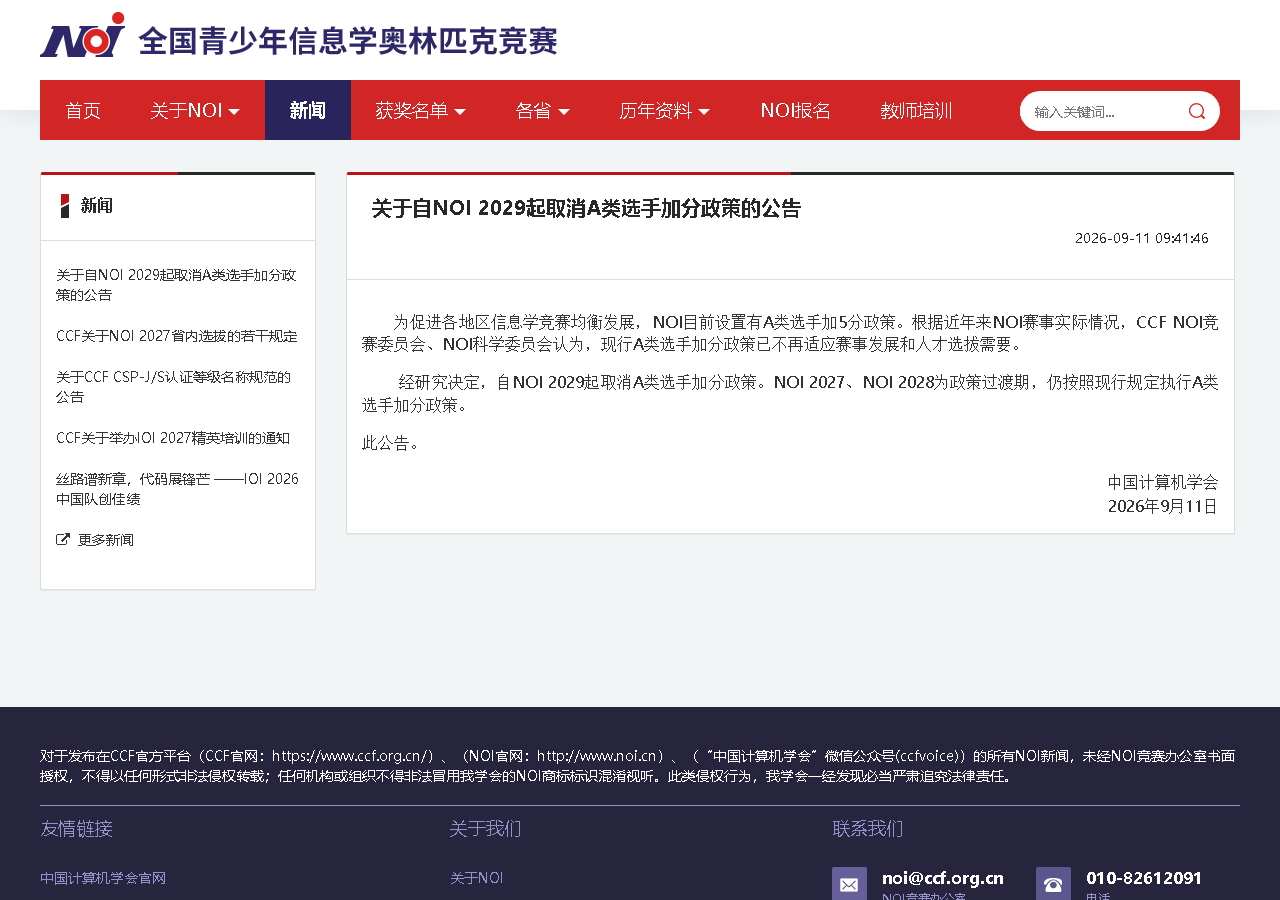Image resolution: width=1280 pixels, height=900 pixels.
Task: Click the external-link icon beside 更多新闻
Action: pyautogui.click(x=63, y=539)
